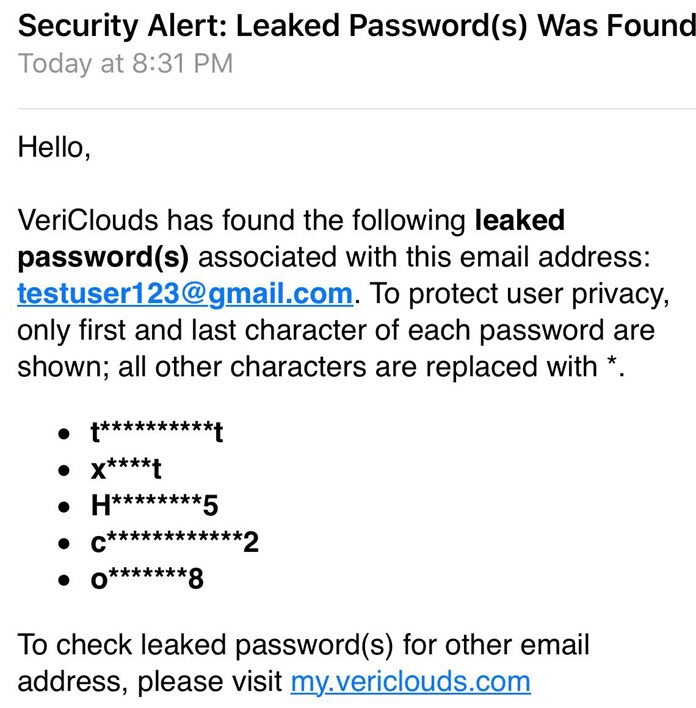Viewport: 696px width, 708px height.
Task: Click the masked password x****t
Action: 126,469
